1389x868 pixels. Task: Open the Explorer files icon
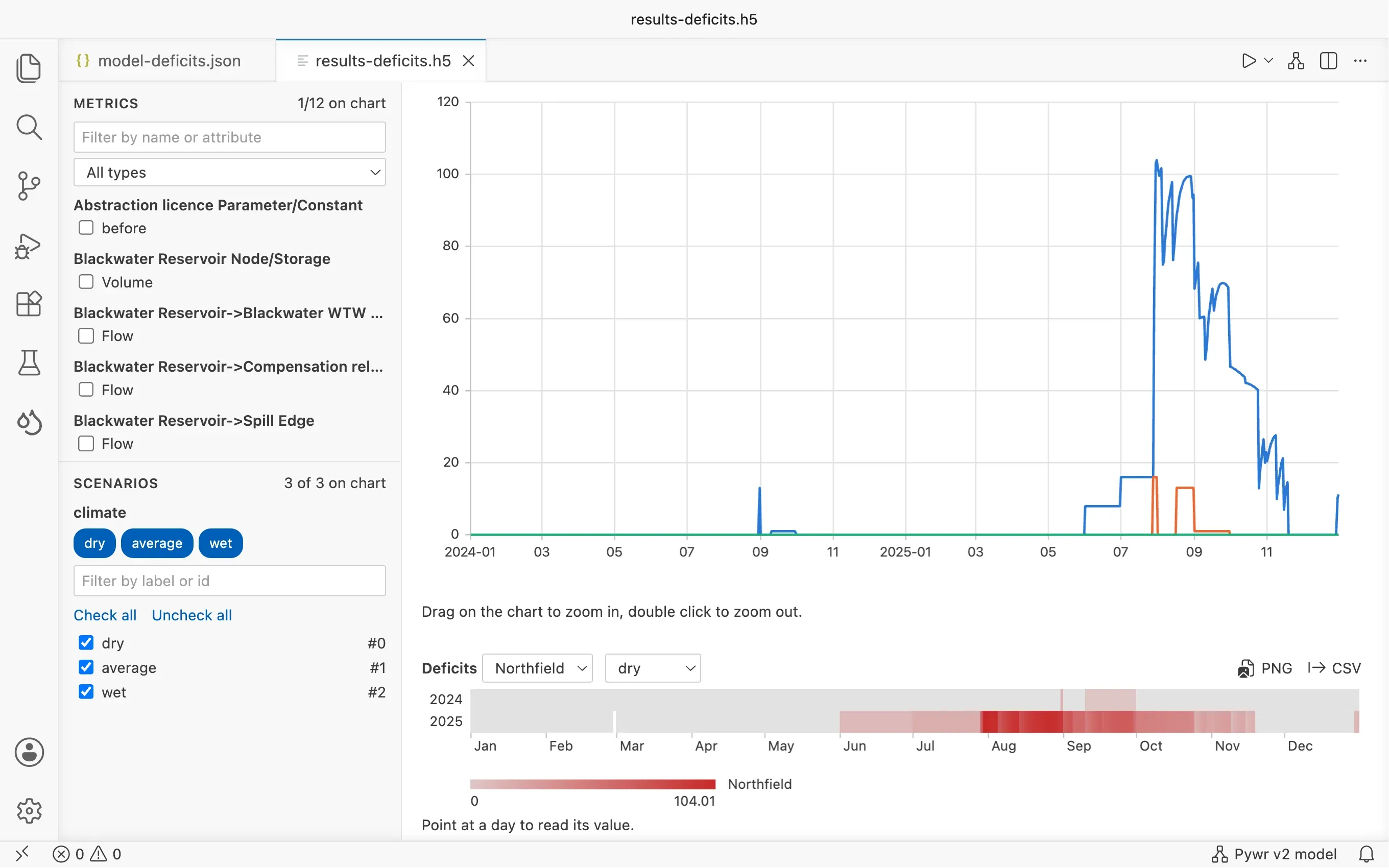[29, 68]
